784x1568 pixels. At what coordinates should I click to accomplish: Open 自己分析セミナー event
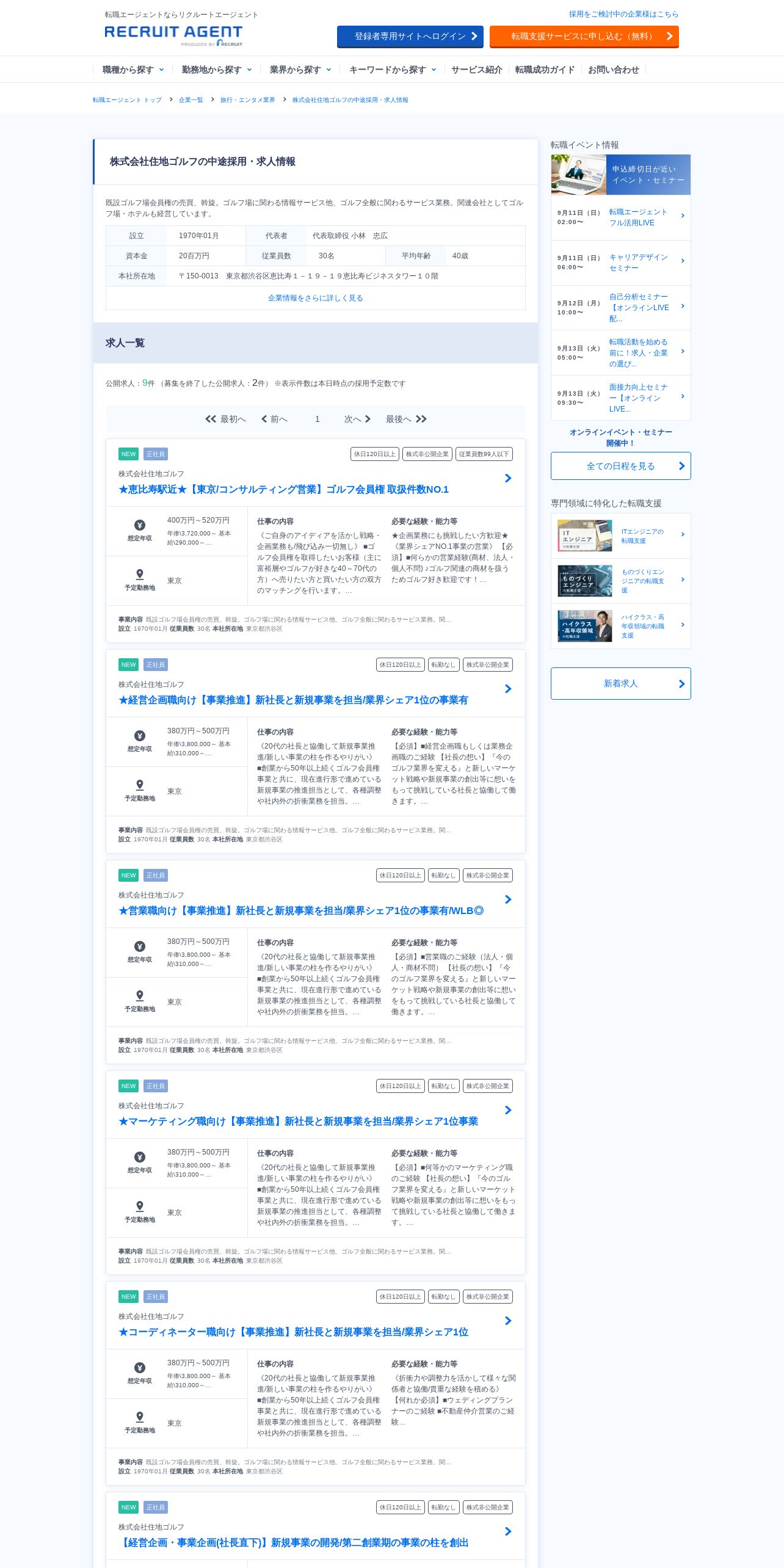click(x=639, y=308)
